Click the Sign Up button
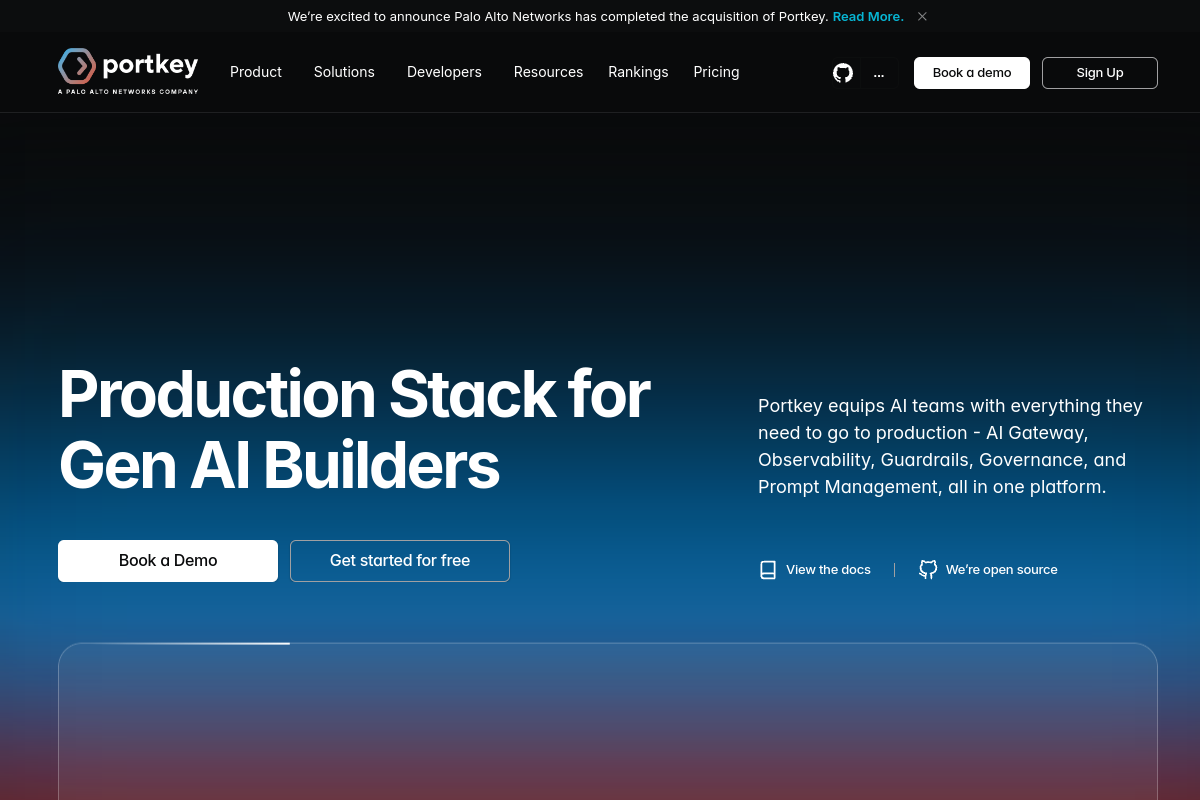Viewport: 1200px width, 800px height. pyautogui.click(x=1100, y=73)
